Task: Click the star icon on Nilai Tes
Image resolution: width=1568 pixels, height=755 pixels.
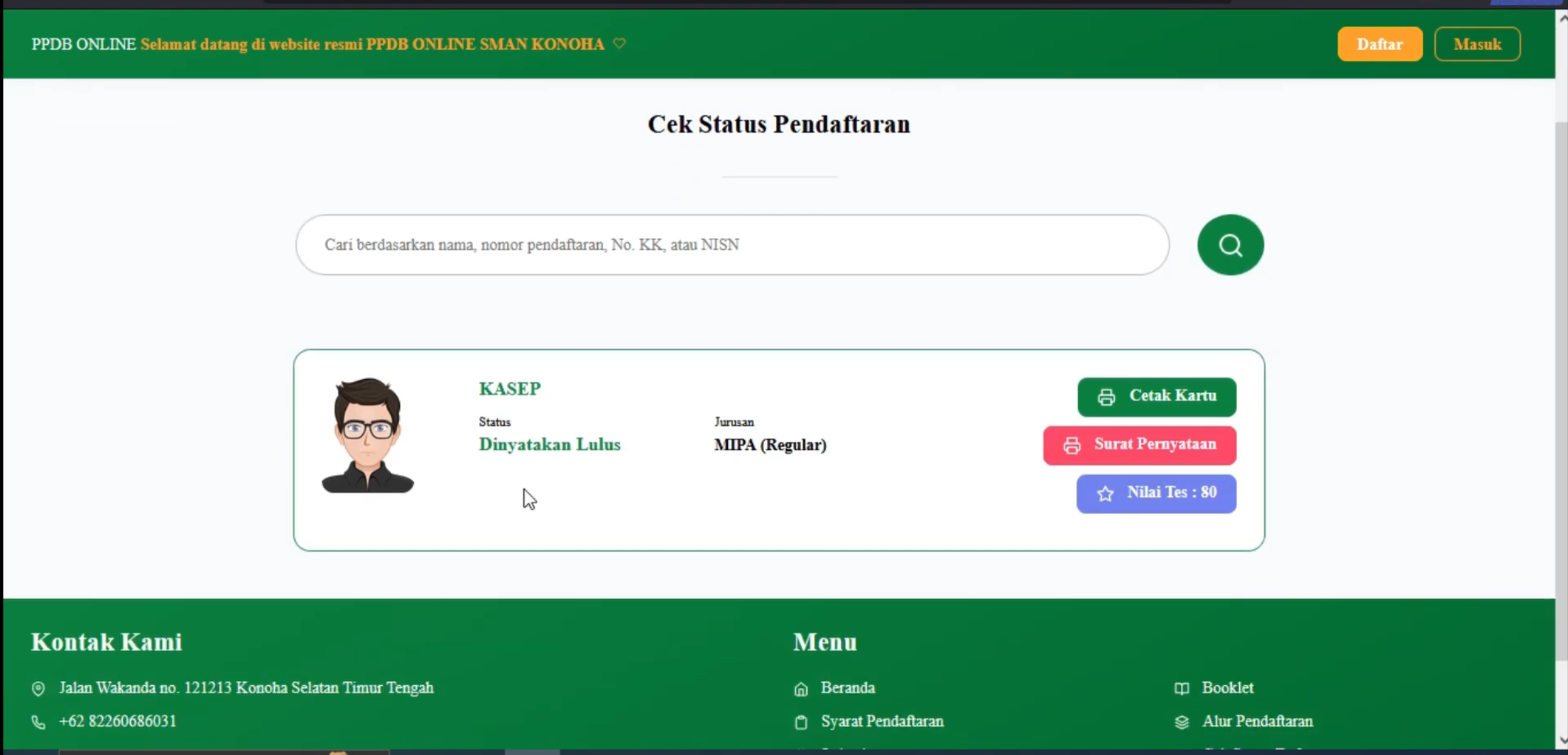Action: point(1105,493)
